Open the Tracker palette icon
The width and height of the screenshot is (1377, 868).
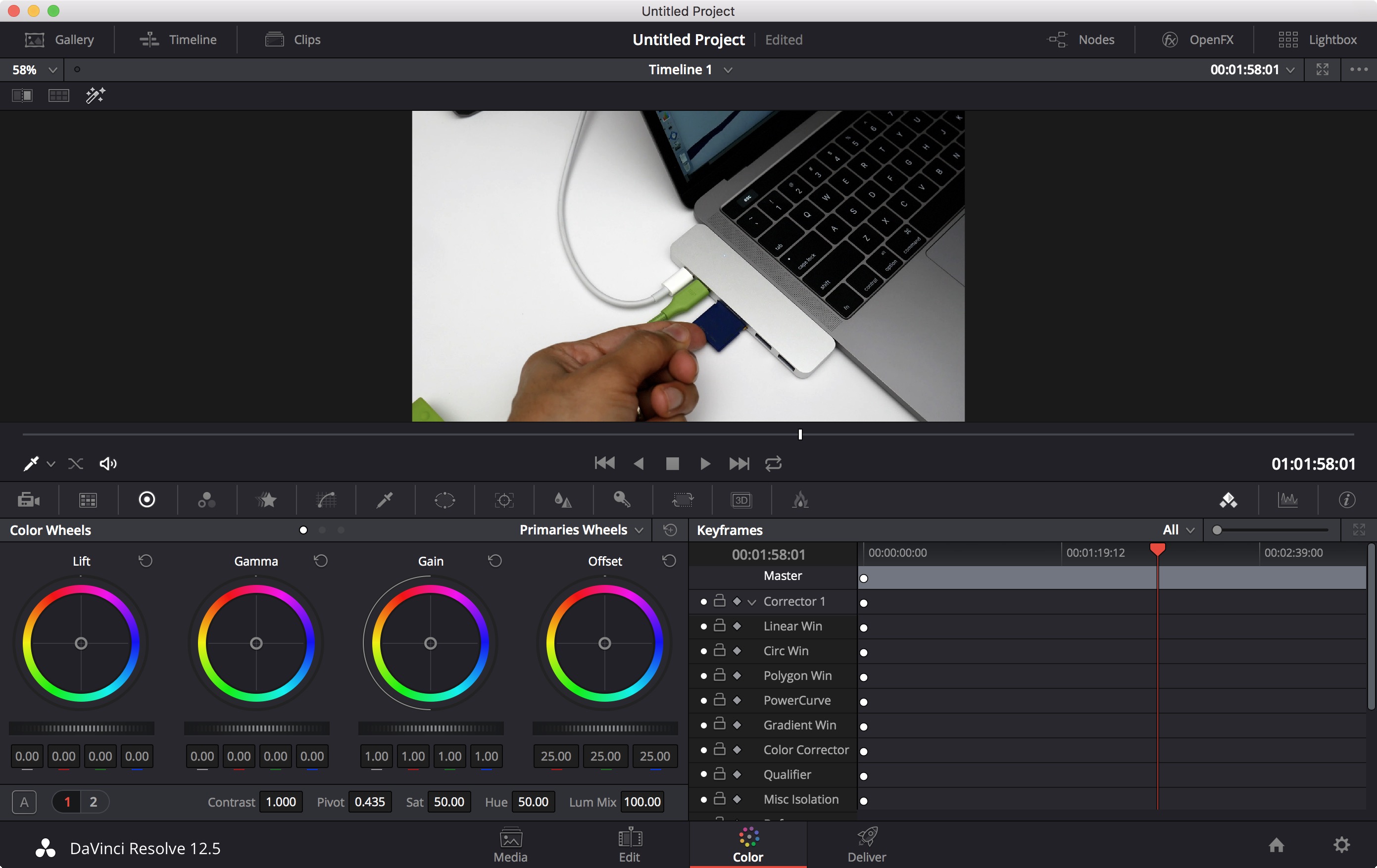click(504, 500)
